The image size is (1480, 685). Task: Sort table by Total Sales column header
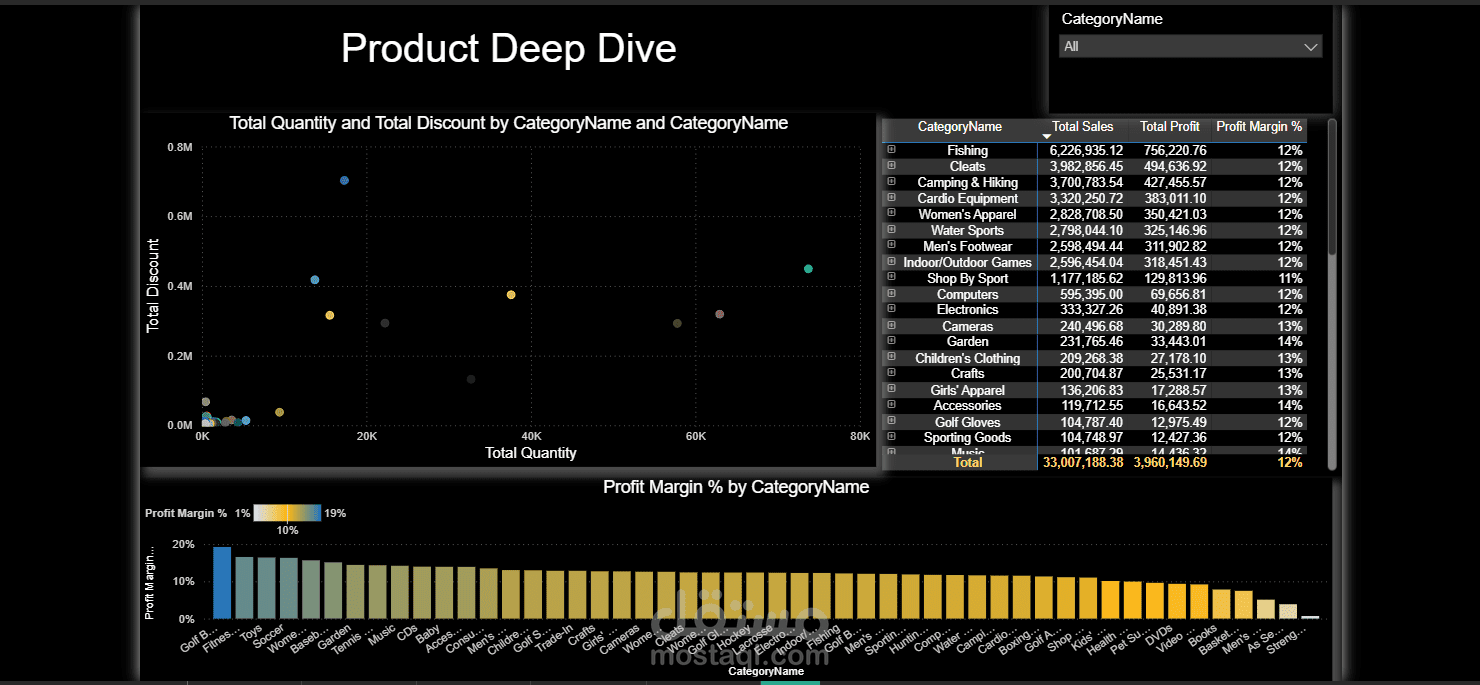pos(1082,127)
